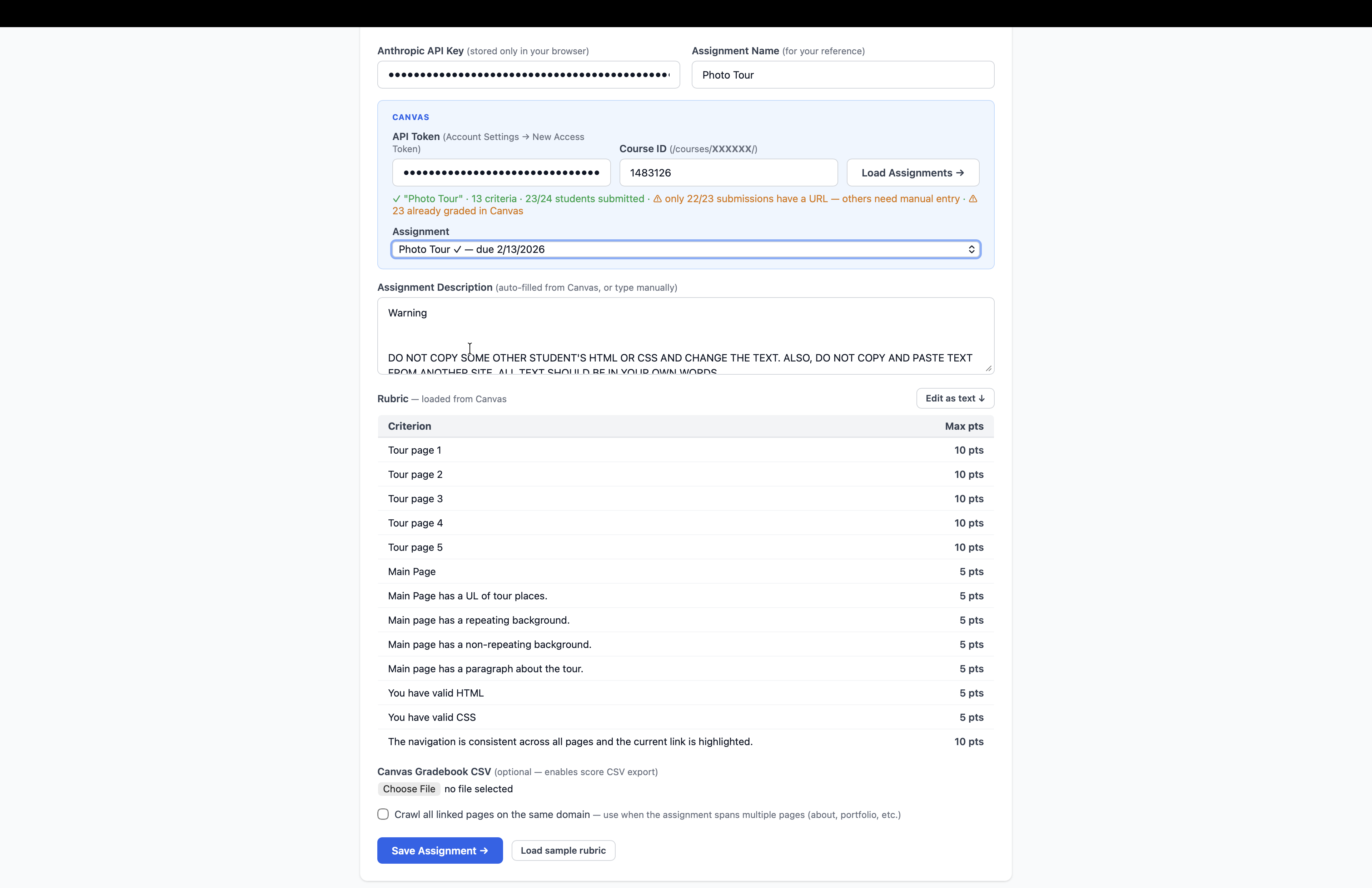The image size is (1372, 888).
Task: Select the Tour page 5 rubric row
Action: pyautogui.click(x=685, y=547)
